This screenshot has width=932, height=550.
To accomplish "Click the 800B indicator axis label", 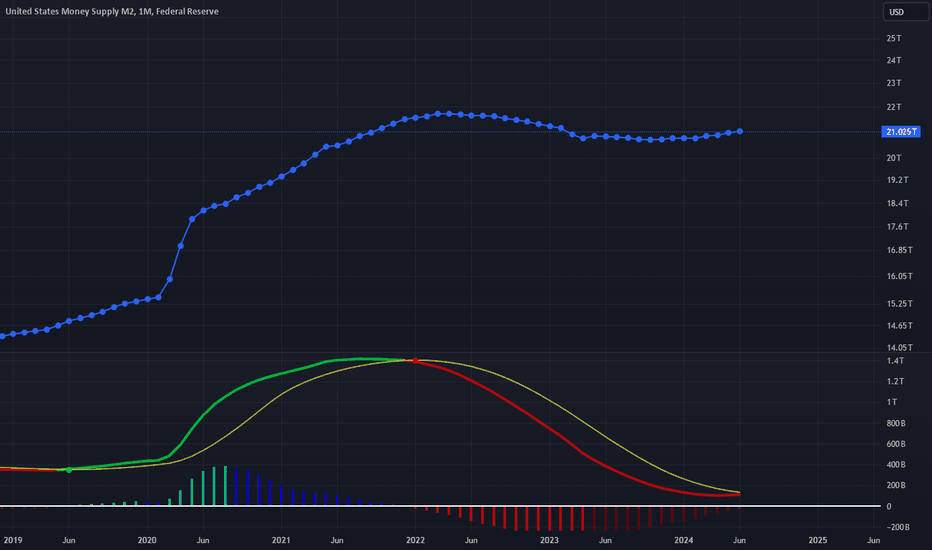I will pos(896,423).
